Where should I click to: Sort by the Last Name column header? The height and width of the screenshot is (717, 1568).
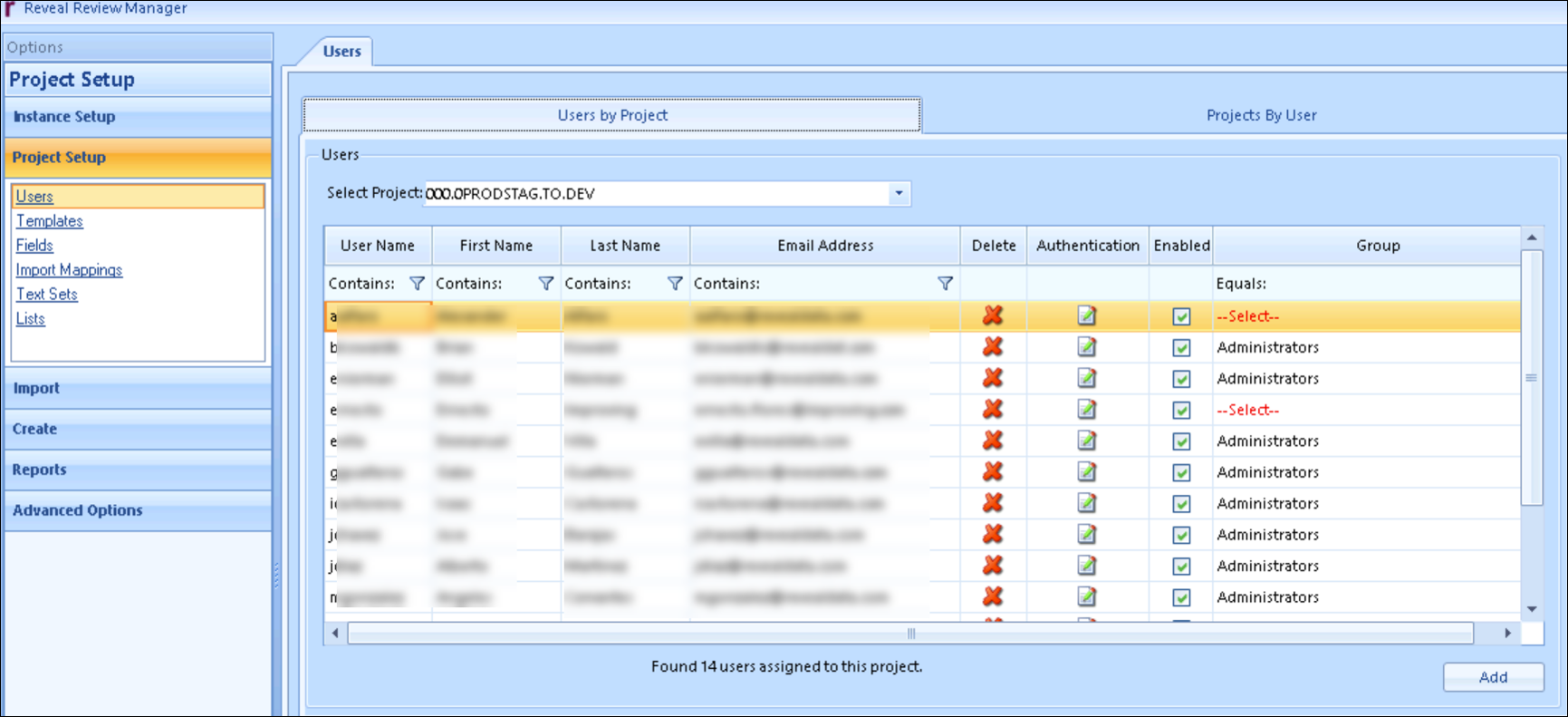pos(625,246)
